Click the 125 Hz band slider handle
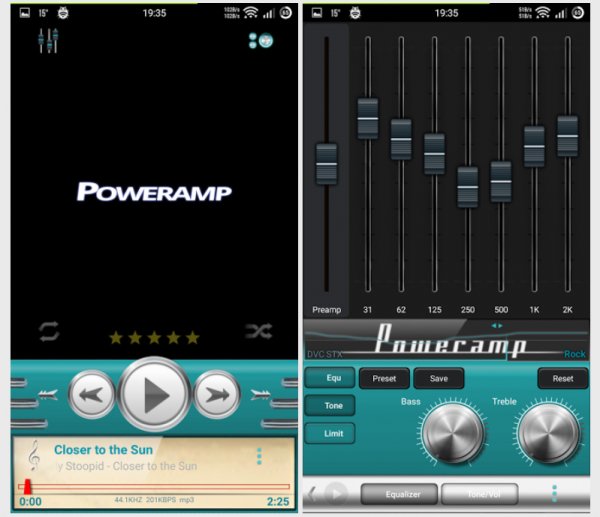 434,154
